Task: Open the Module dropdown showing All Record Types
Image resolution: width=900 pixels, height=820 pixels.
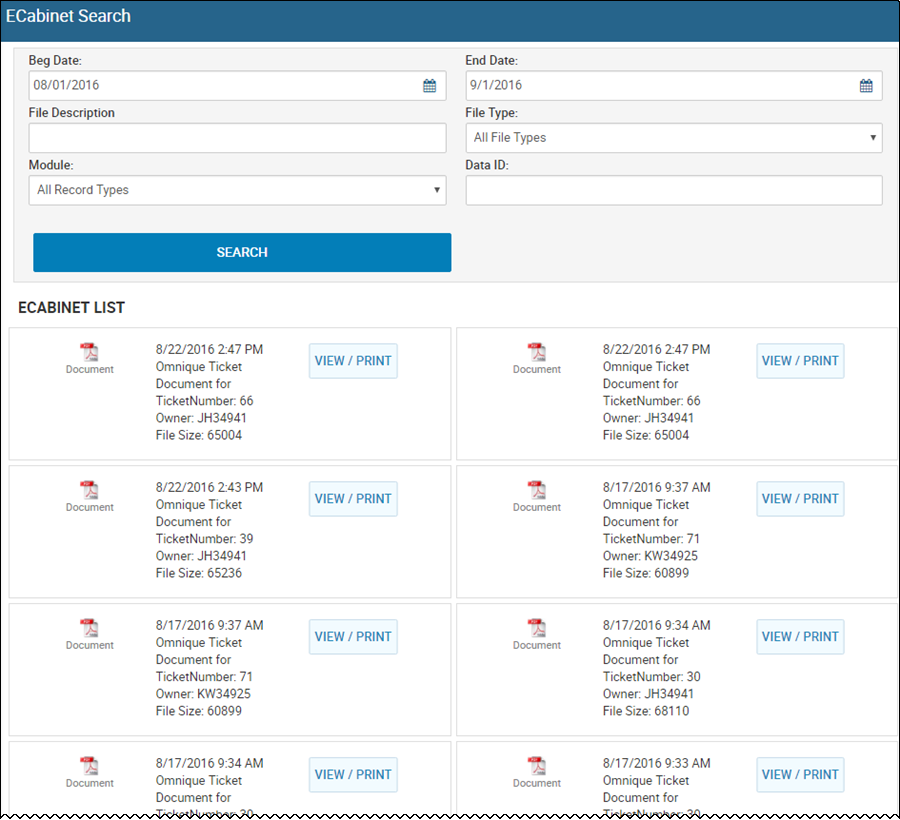Action: click(238, 190)
